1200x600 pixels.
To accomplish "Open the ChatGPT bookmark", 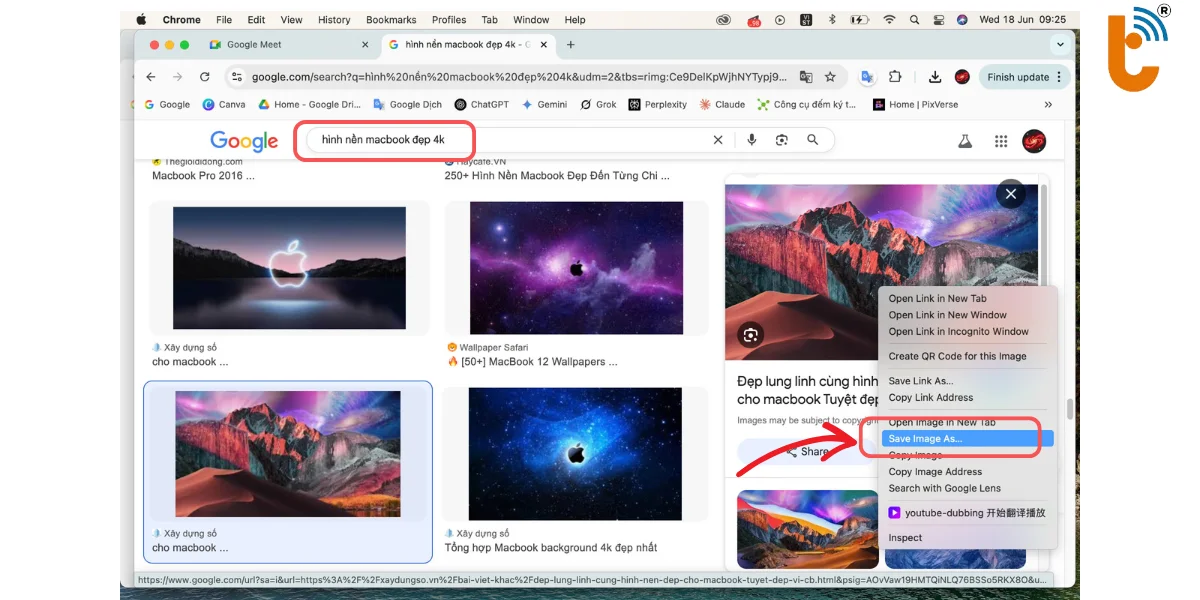I will click(482, 104).
